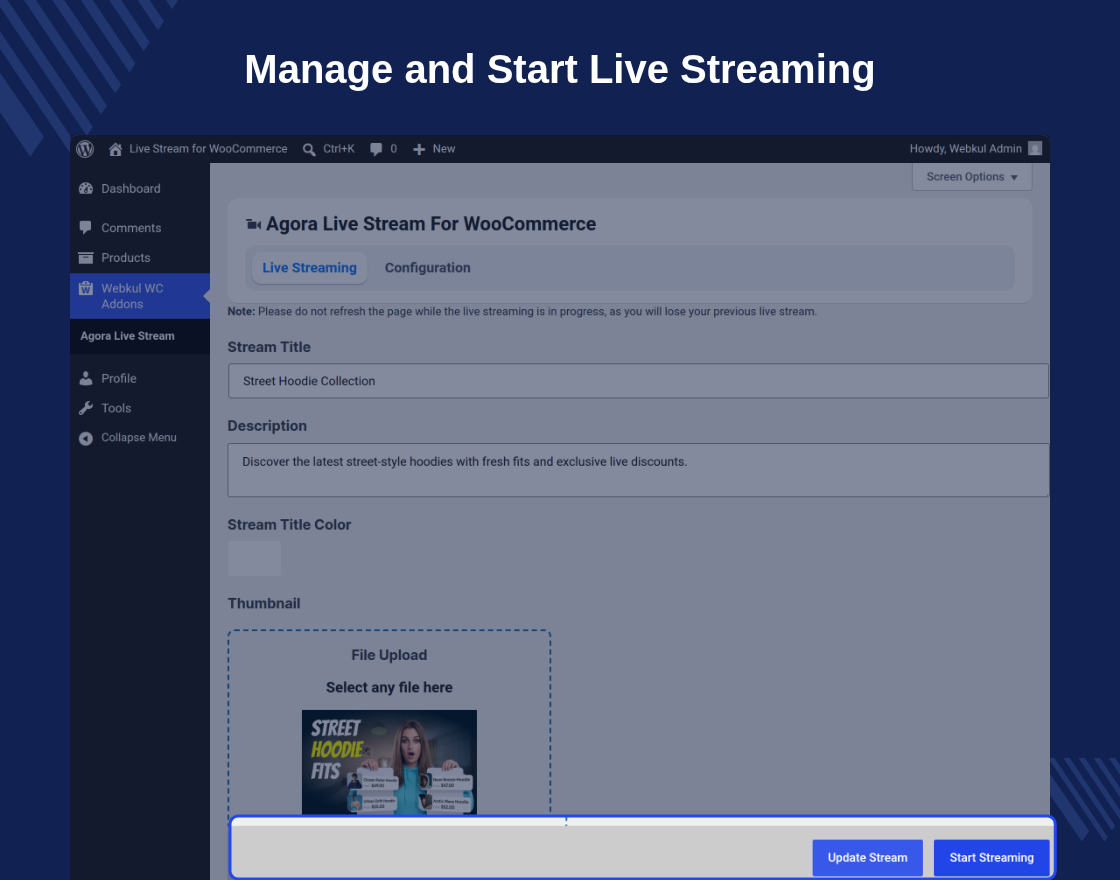Open Products in the sidebar
Viewport: 1120px width, 880px height.
126,258
